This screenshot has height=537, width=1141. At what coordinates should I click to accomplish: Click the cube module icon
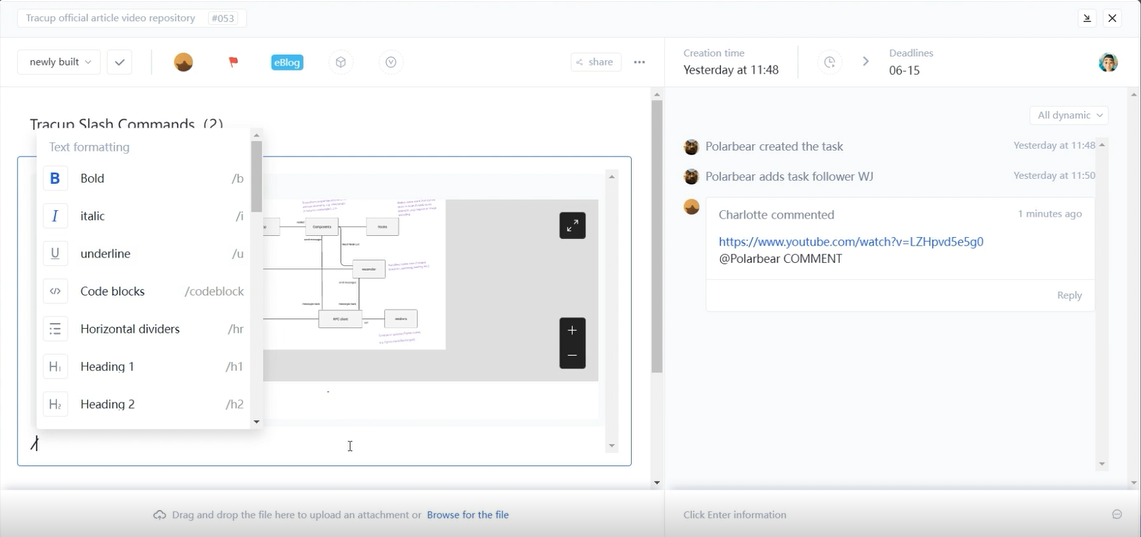tap(341, 62)
